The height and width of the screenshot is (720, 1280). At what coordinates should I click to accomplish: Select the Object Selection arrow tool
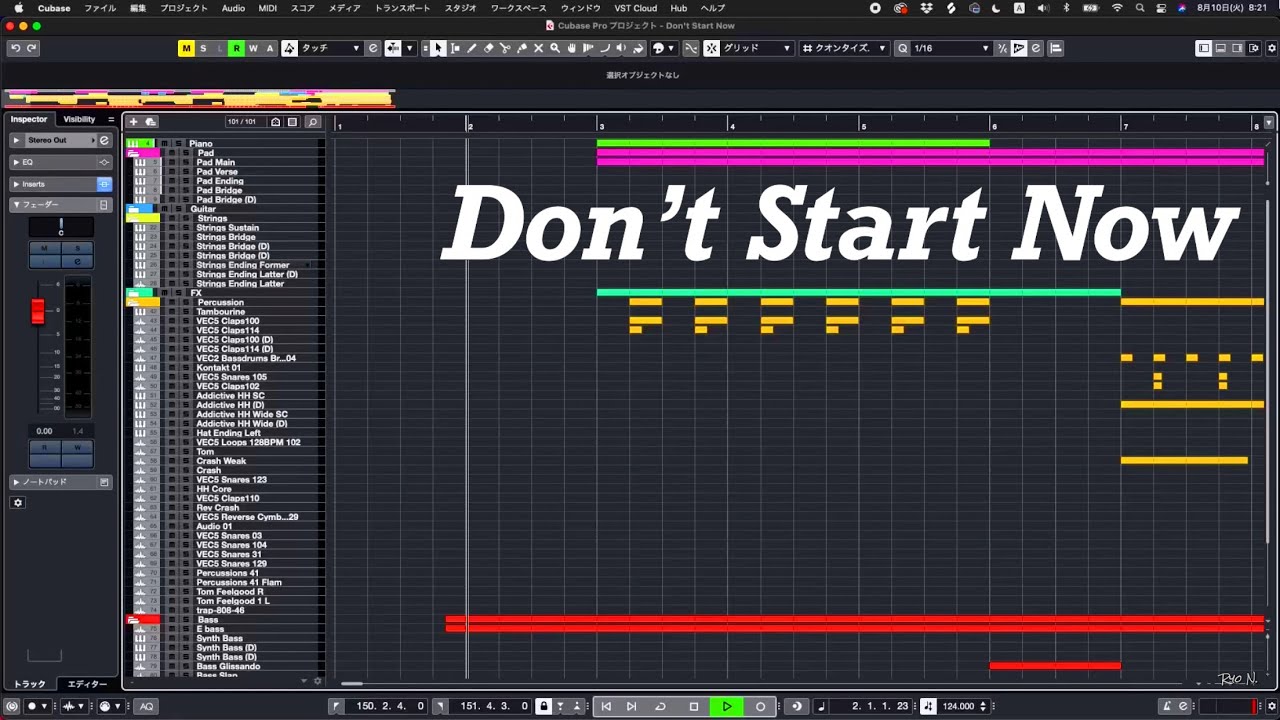(437, 48)
